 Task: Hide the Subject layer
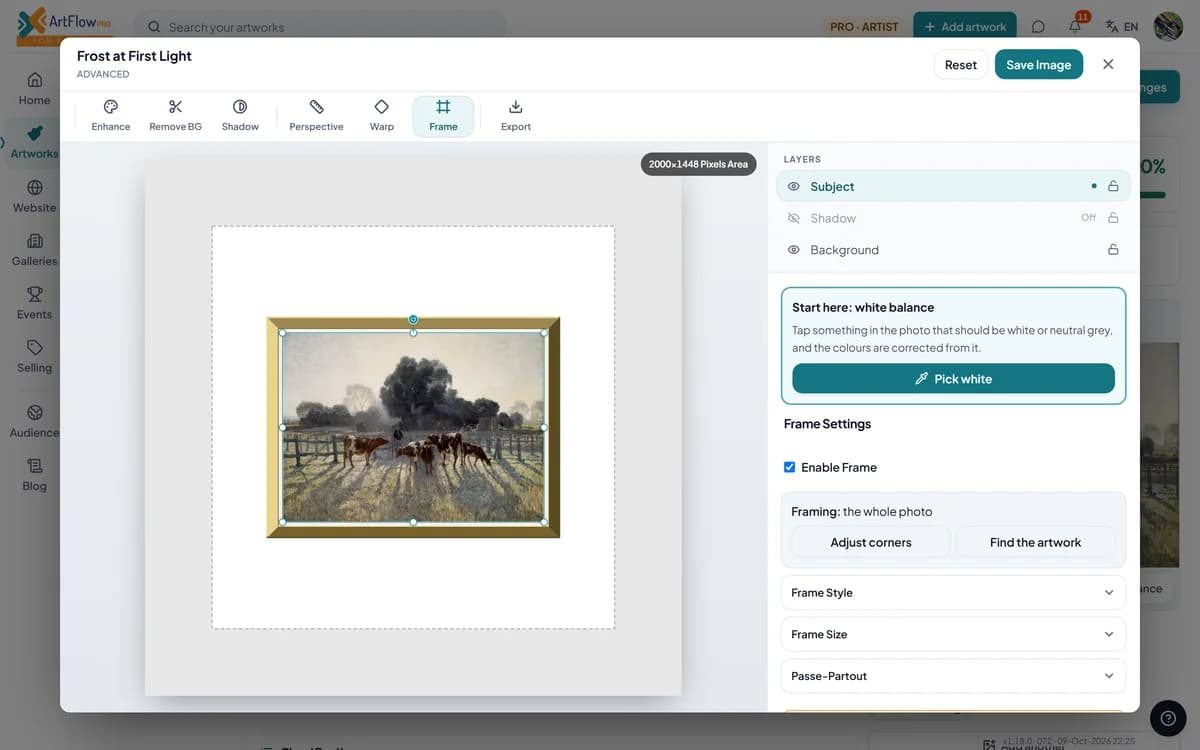(x=794, y=186)
